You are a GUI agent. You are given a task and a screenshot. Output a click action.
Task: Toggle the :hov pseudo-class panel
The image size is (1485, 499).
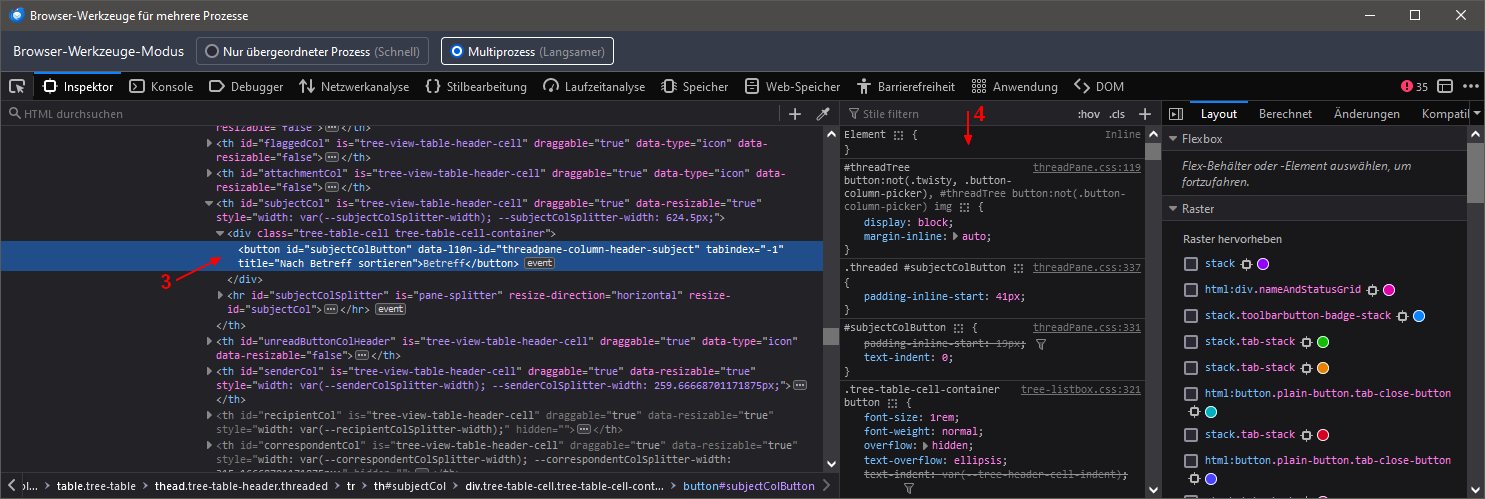1089,114
